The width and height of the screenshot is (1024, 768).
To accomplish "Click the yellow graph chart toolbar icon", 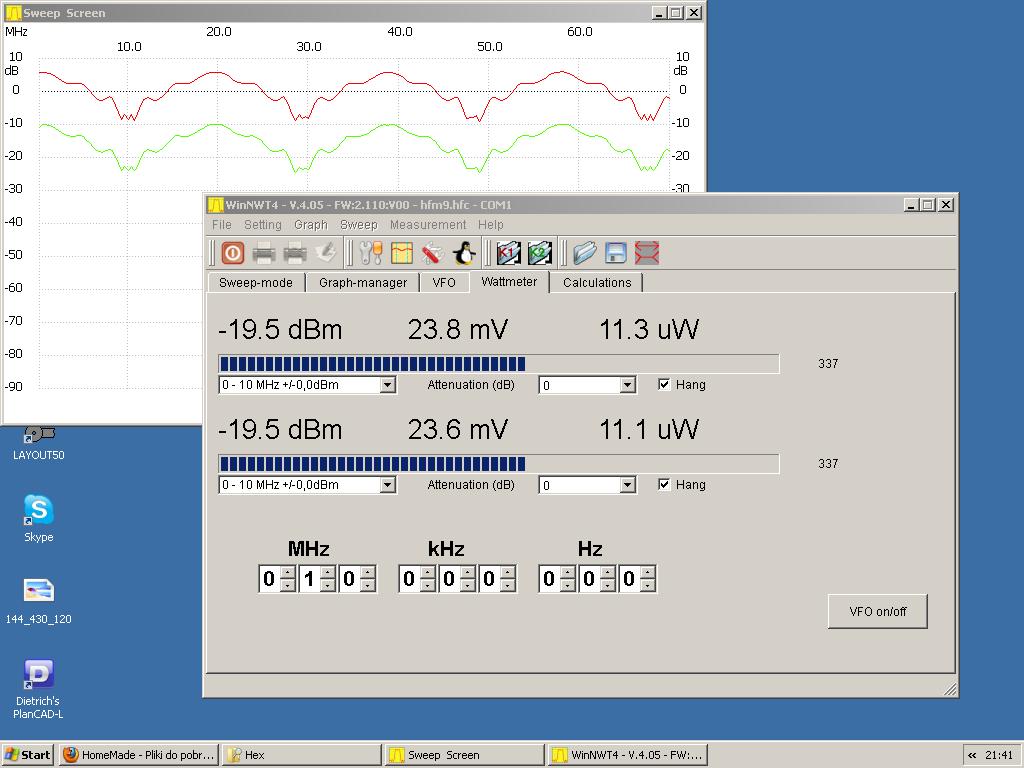I will 402,253.
